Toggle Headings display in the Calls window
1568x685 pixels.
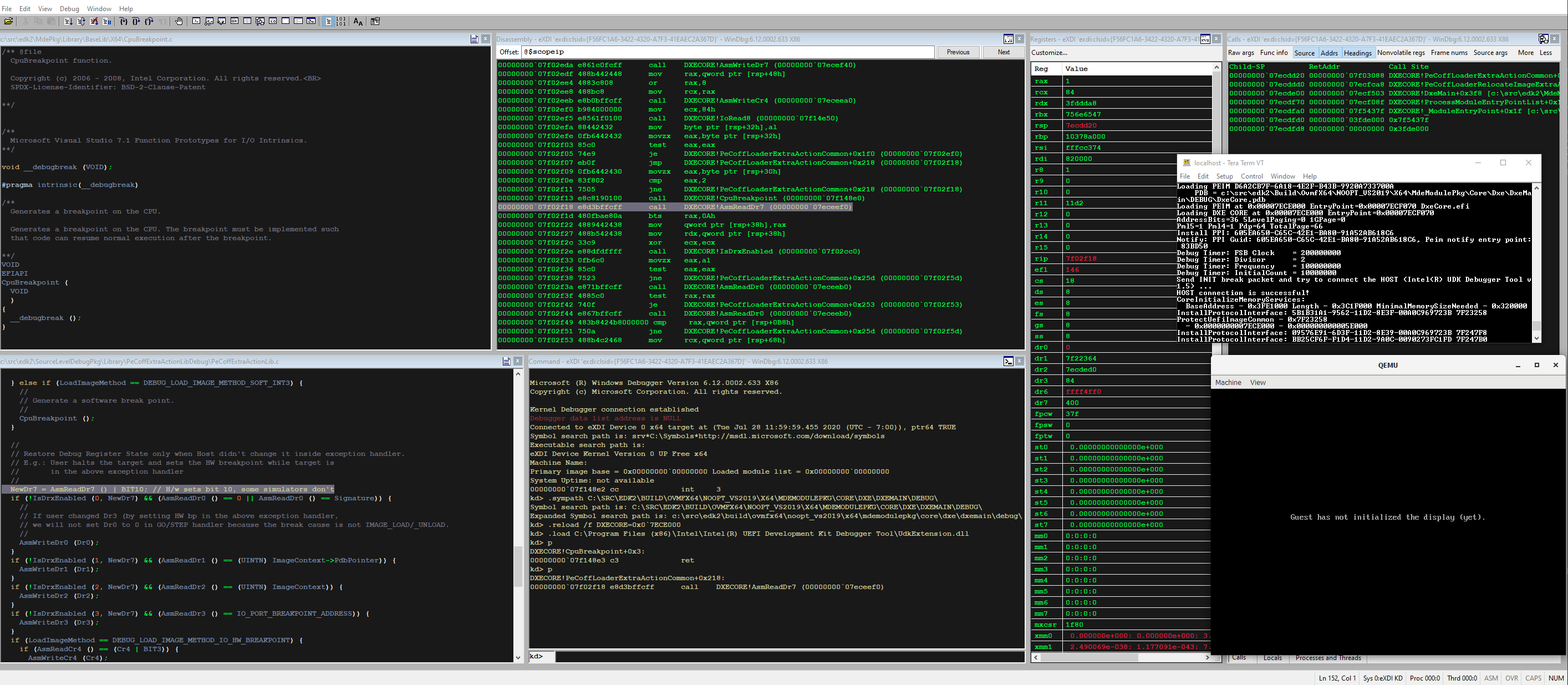pyautogui.click(x=1358, y=53)
